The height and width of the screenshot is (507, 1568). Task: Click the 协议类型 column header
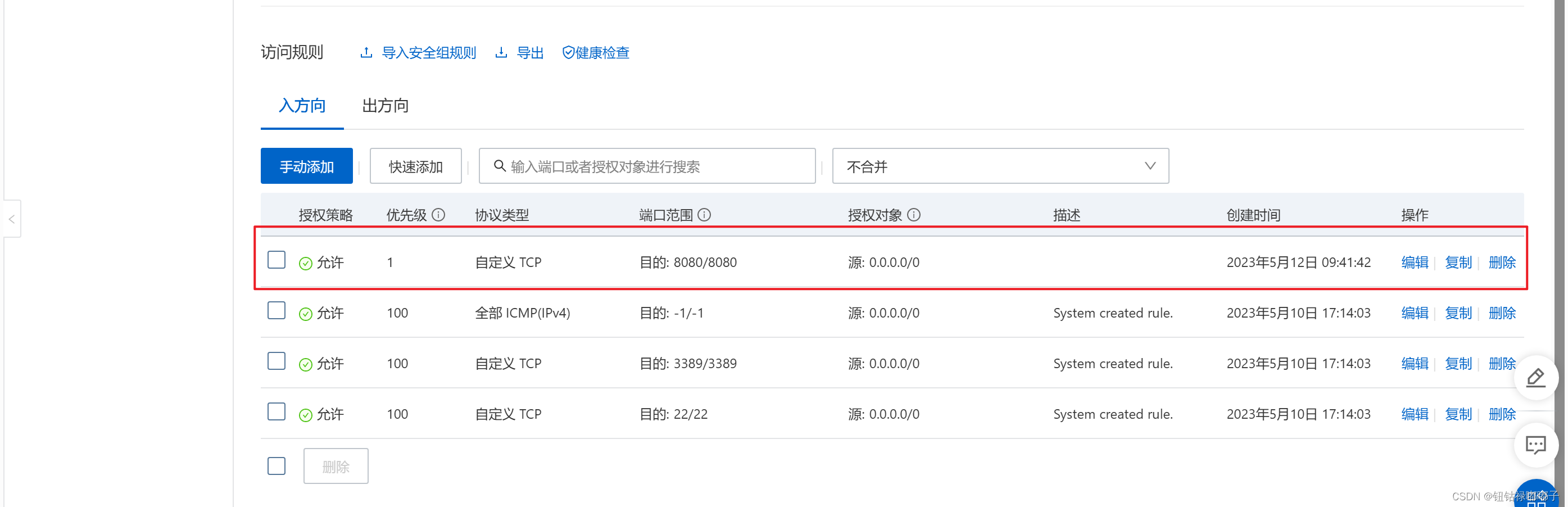(x=501, y=215)
